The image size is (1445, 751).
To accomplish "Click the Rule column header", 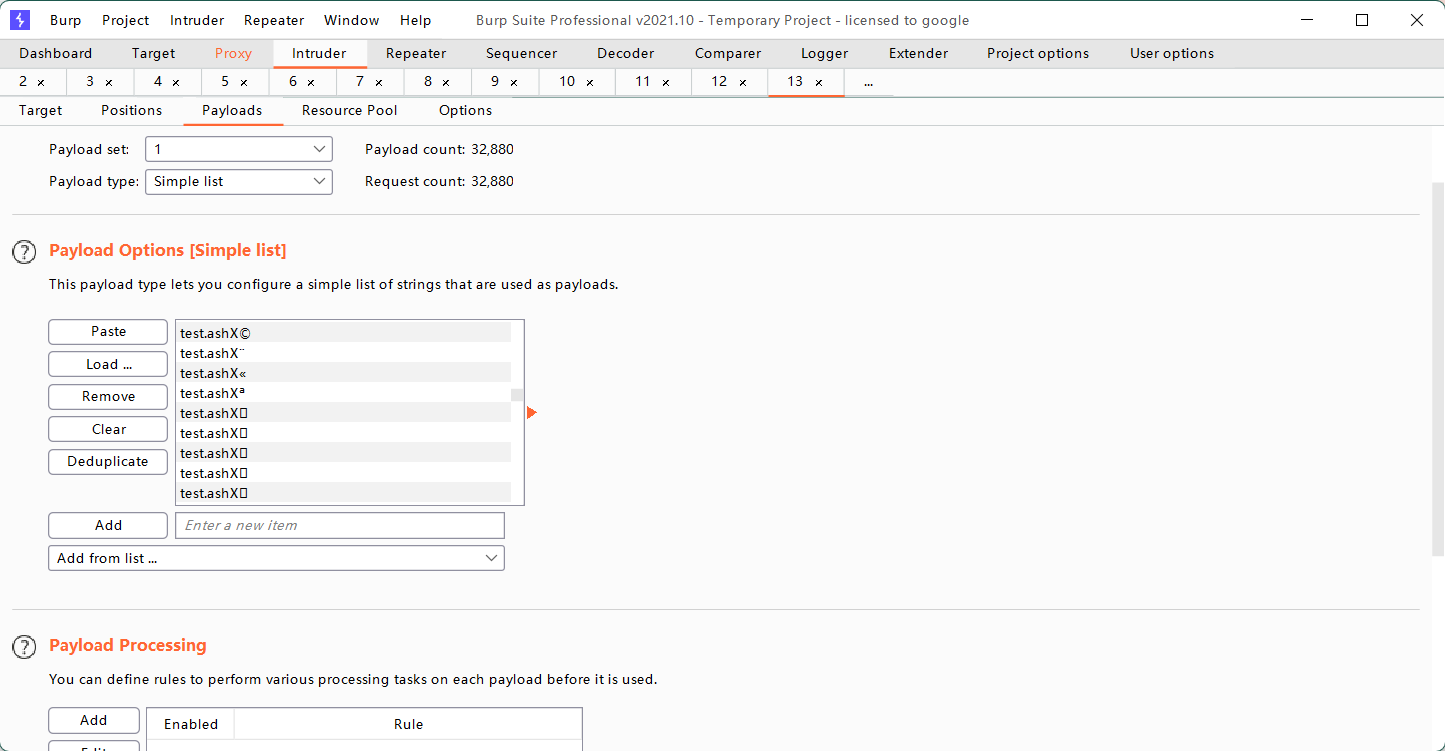I will point(408,724).
